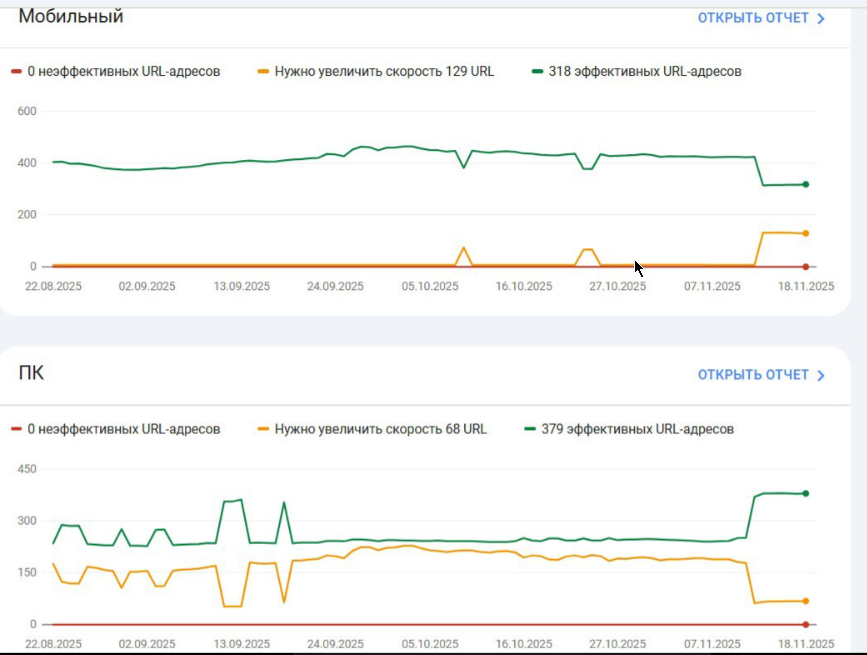Click green end-point dot on mobile chart

point(806,185)
